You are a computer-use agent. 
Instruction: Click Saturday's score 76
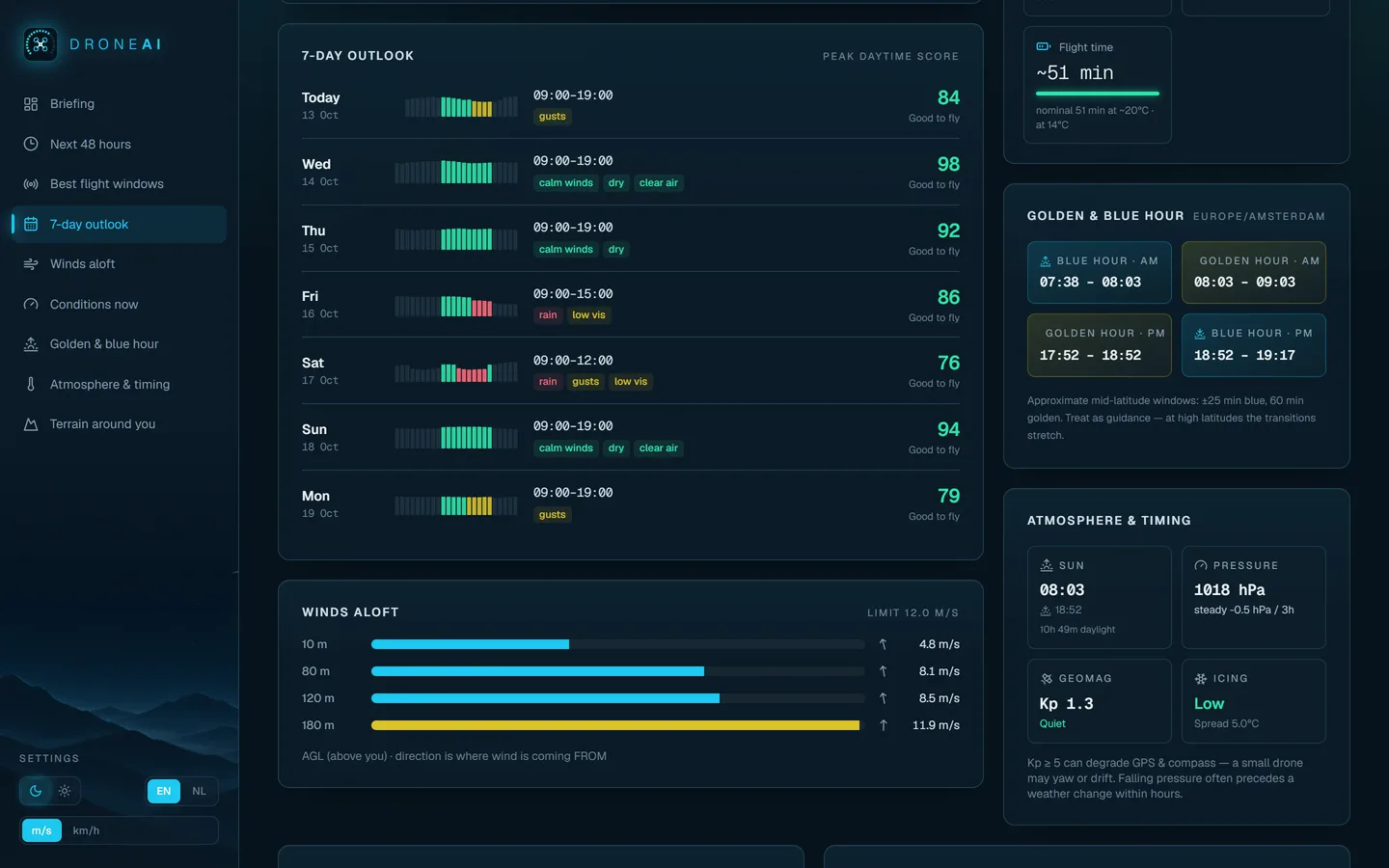point(948,363)
